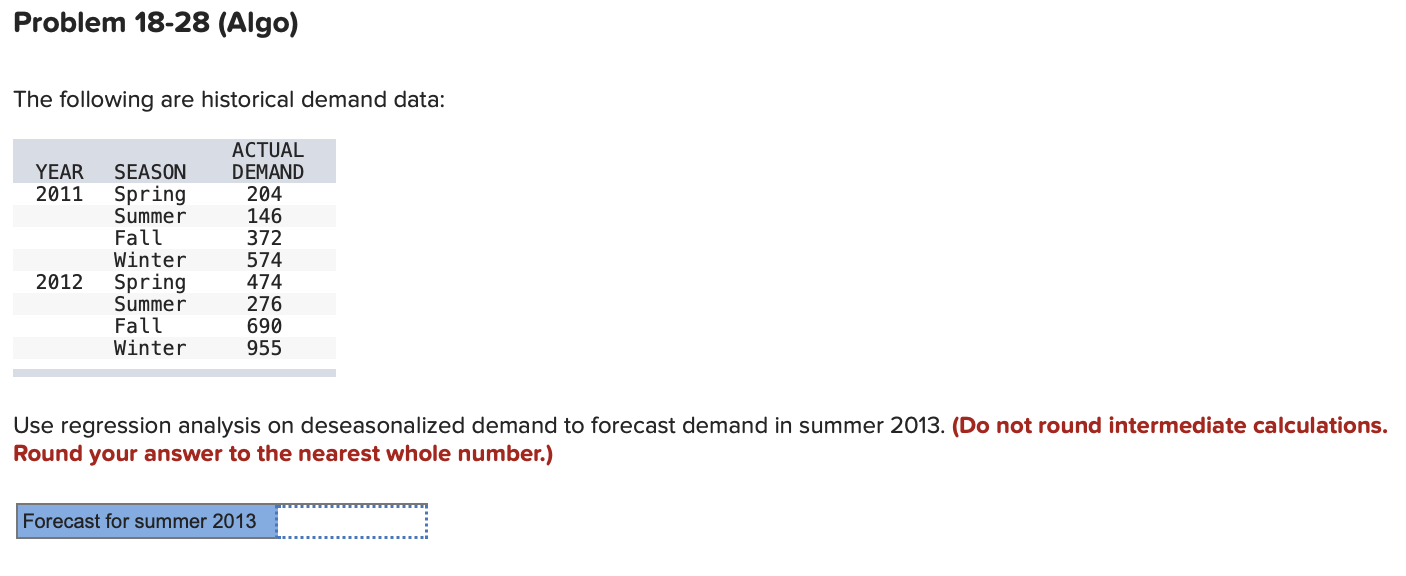Viewport: 1406px width, 576px height.
Task: Select the SEASON column header
Action: click(150, 172)
